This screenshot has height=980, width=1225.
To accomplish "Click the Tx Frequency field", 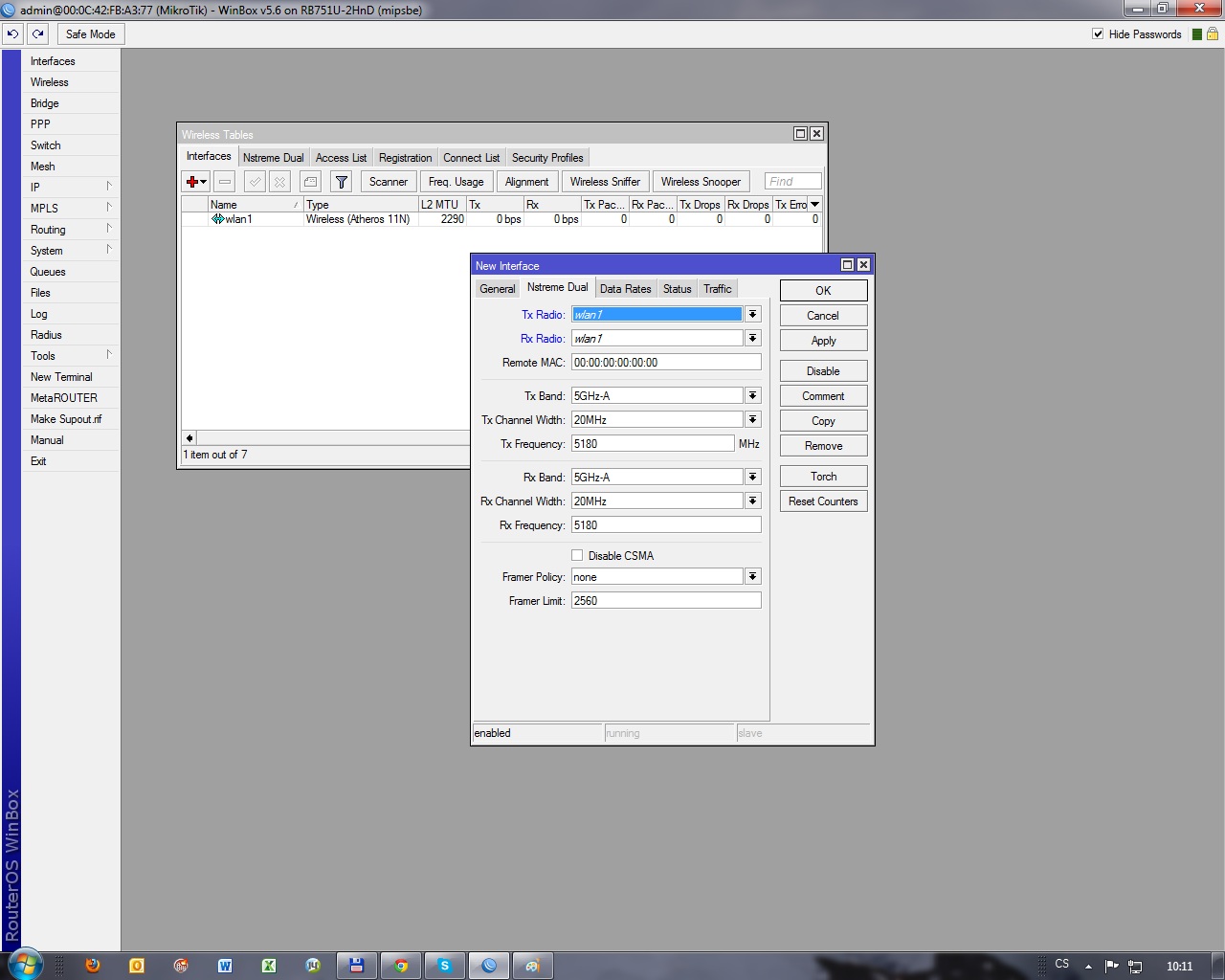I will [653, 443].
